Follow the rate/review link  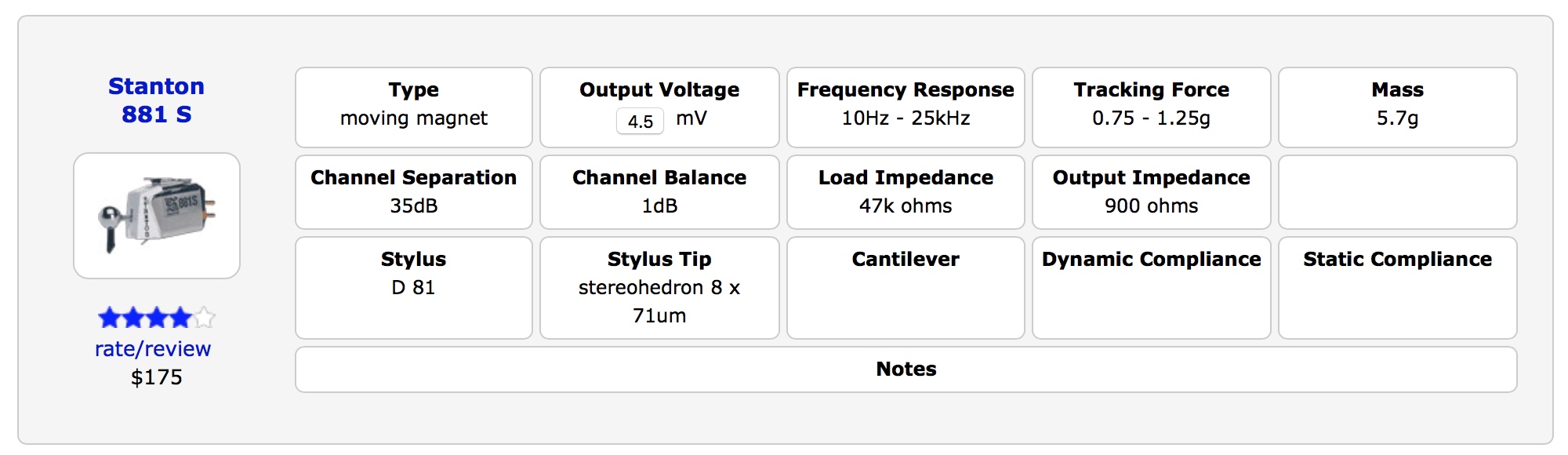[153, 349]
